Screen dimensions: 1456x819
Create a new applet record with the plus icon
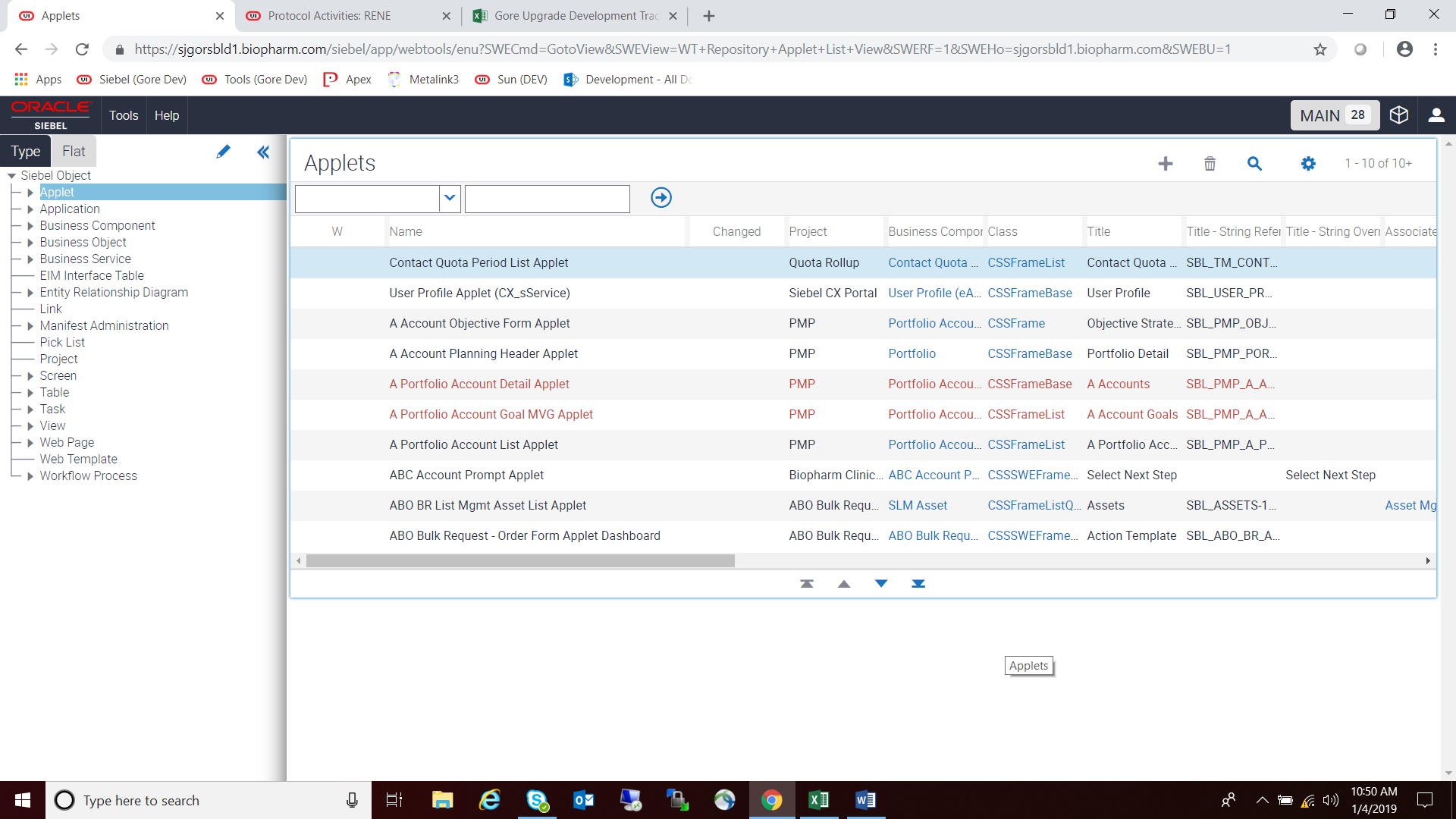[1166, 163]
